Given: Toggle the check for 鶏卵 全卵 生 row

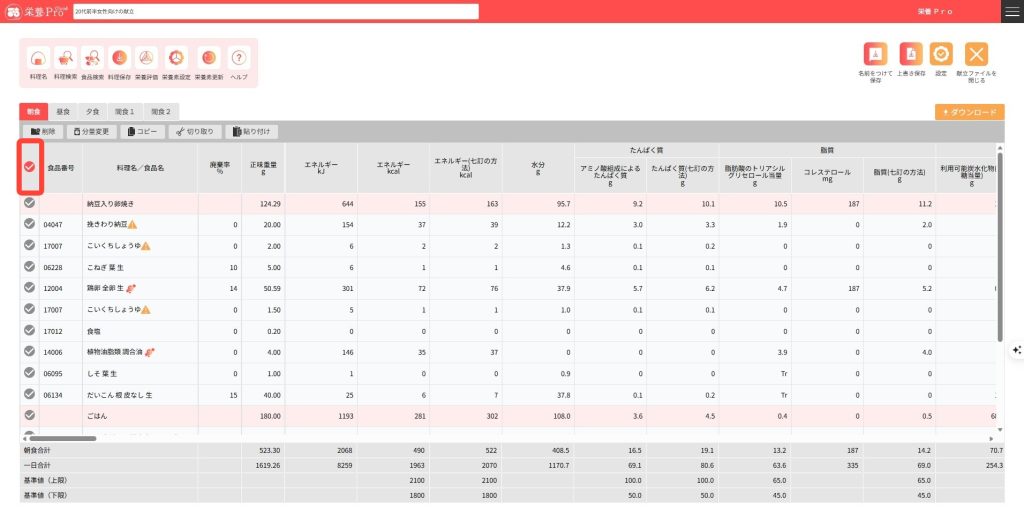Looking at the screenshot, I should [x=29, y=287].
